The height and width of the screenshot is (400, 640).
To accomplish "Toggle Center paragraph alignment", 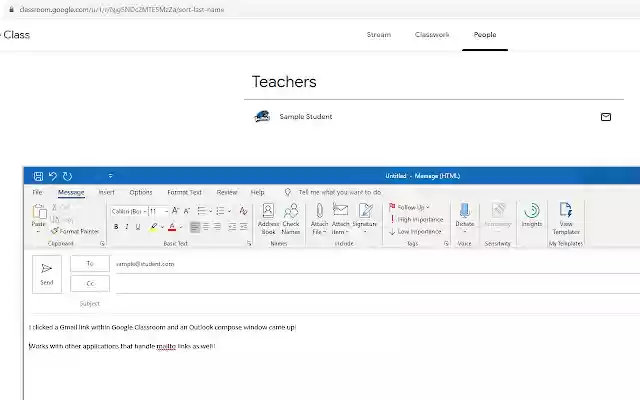I will (x=206, y=227).
